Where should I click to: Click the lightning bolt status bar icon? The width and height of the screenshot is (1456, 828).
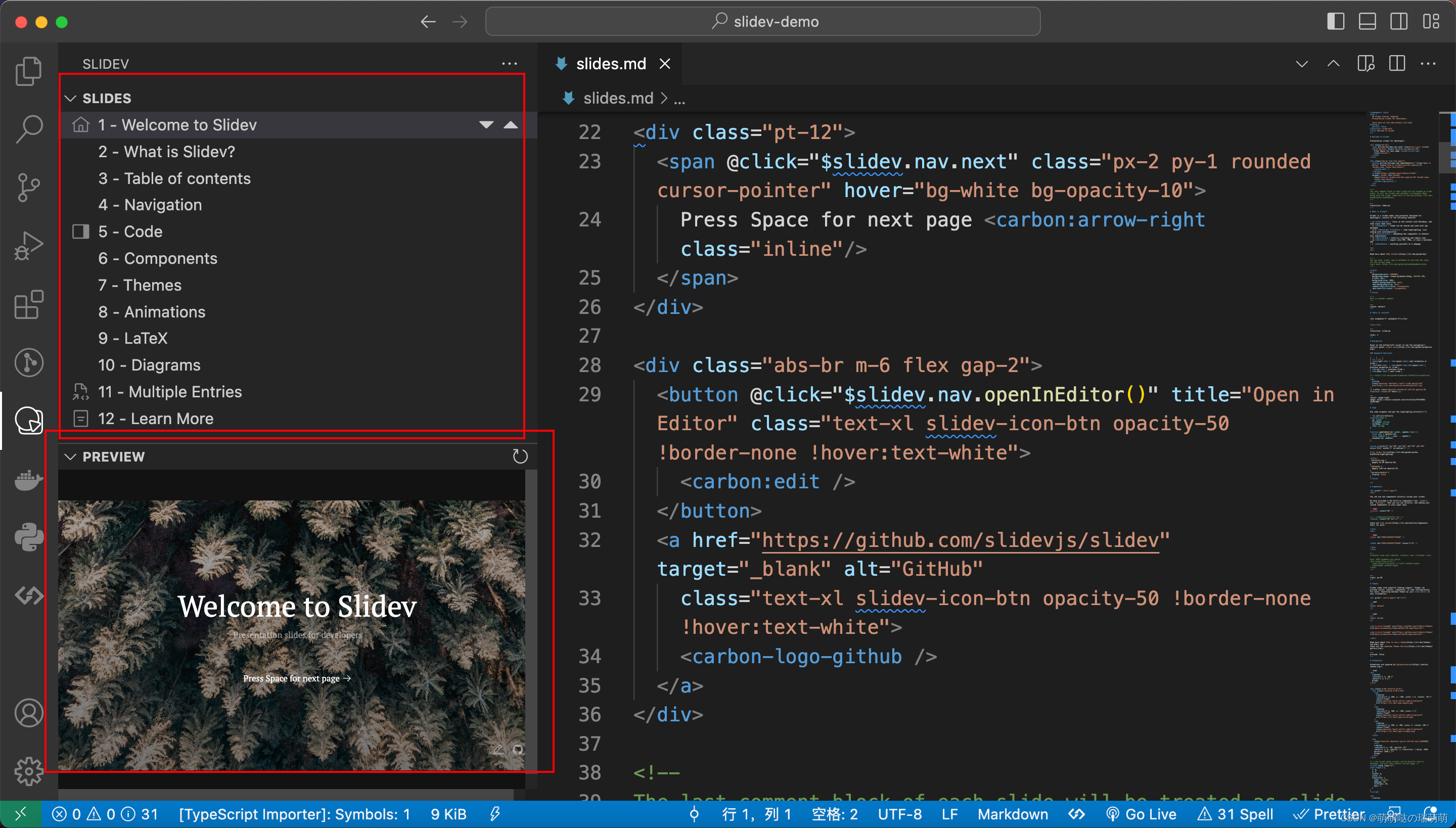pyautogui.click(x=495, y=814)
